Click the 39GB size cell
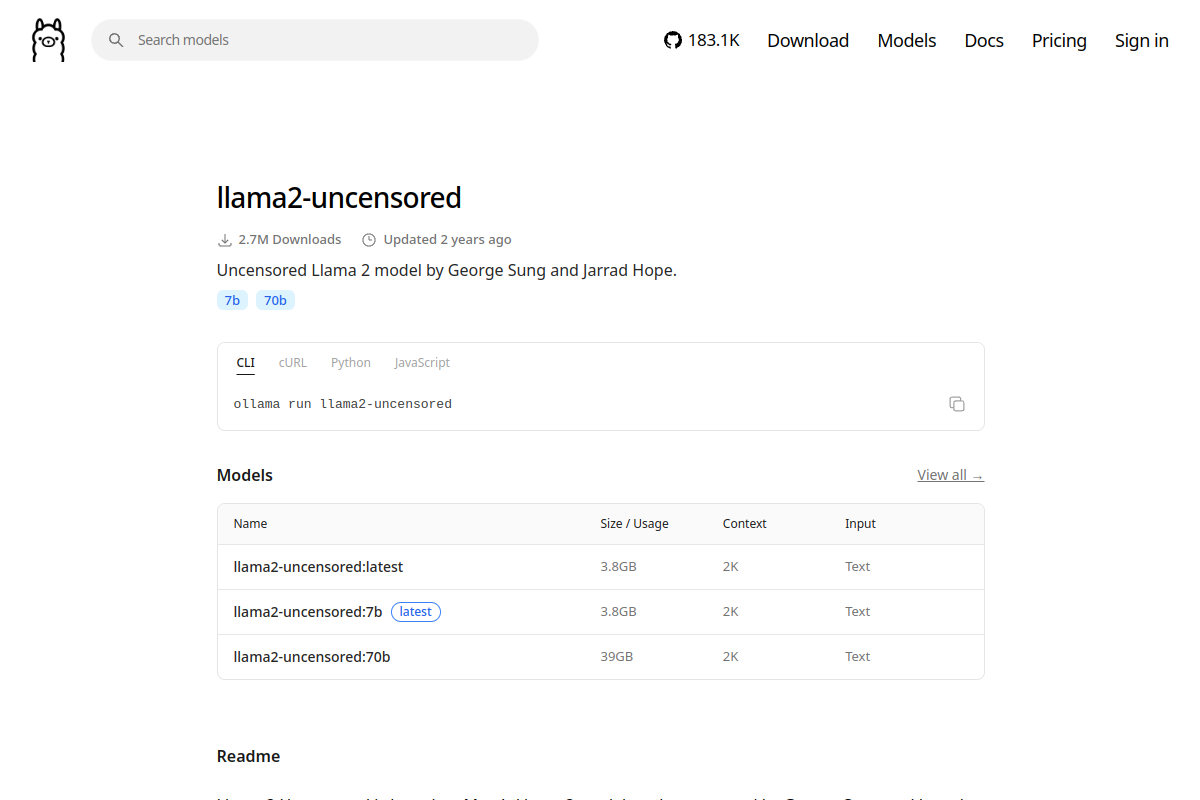 617,657
